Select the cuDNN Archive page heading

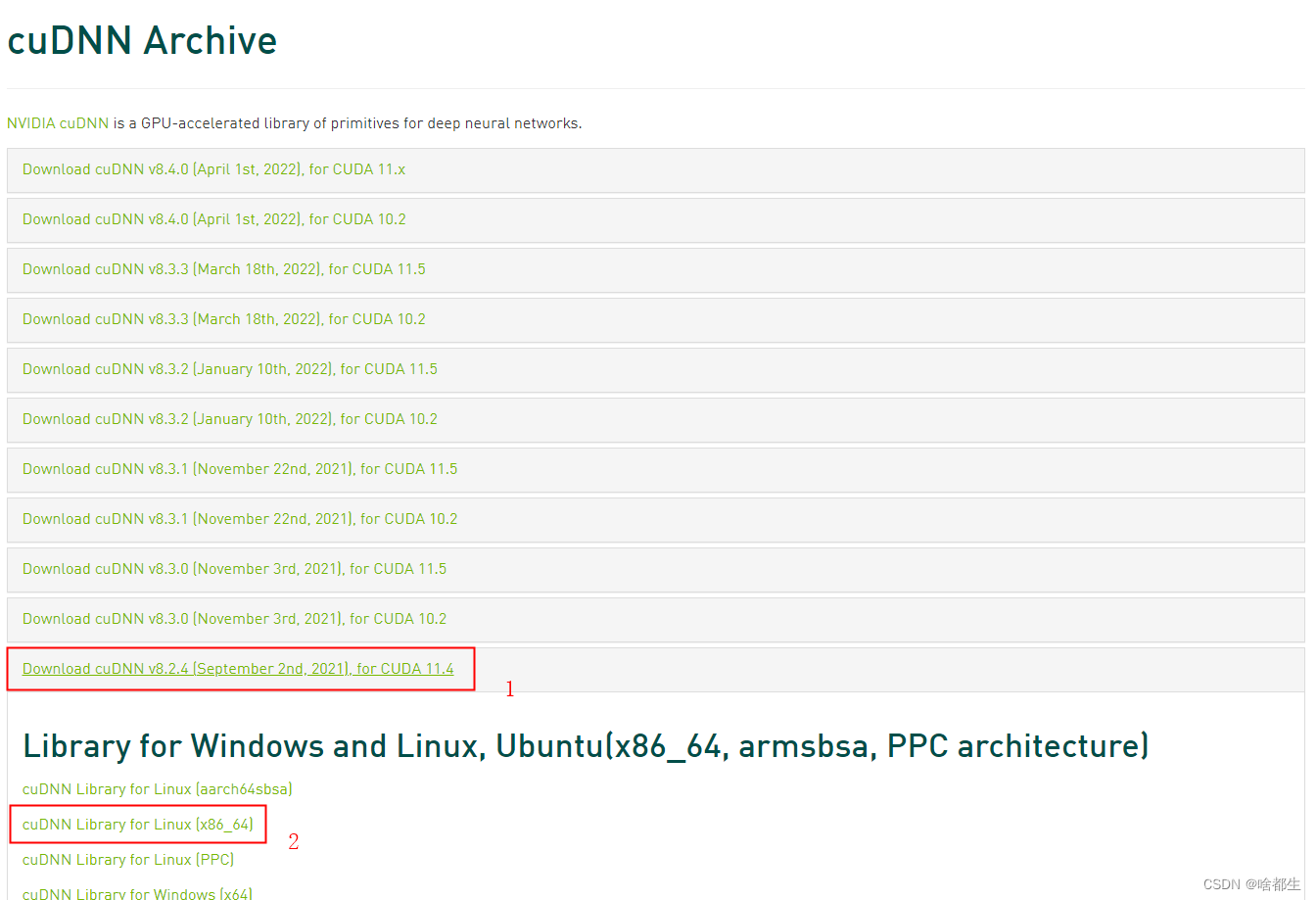[x=142, y=40]
